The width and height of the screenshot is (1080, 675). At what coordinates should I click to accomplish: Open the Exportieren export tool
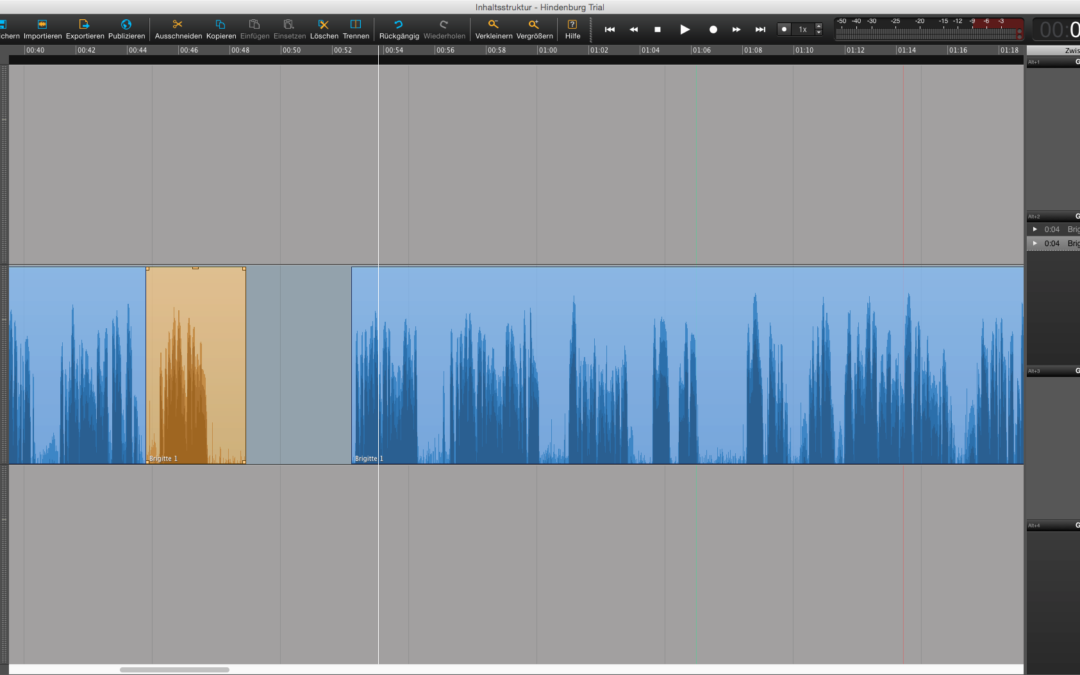84,25
